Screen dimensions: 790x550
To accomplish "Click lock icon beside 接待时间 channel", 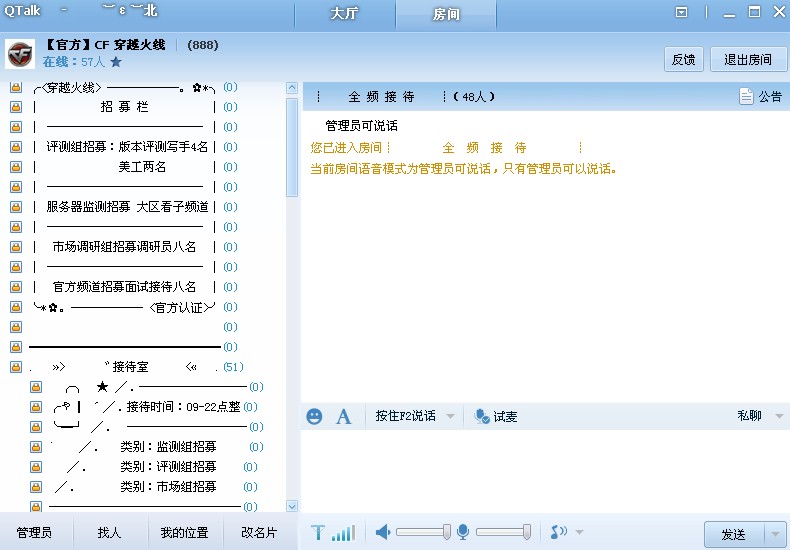I will [x=36, y=407].
